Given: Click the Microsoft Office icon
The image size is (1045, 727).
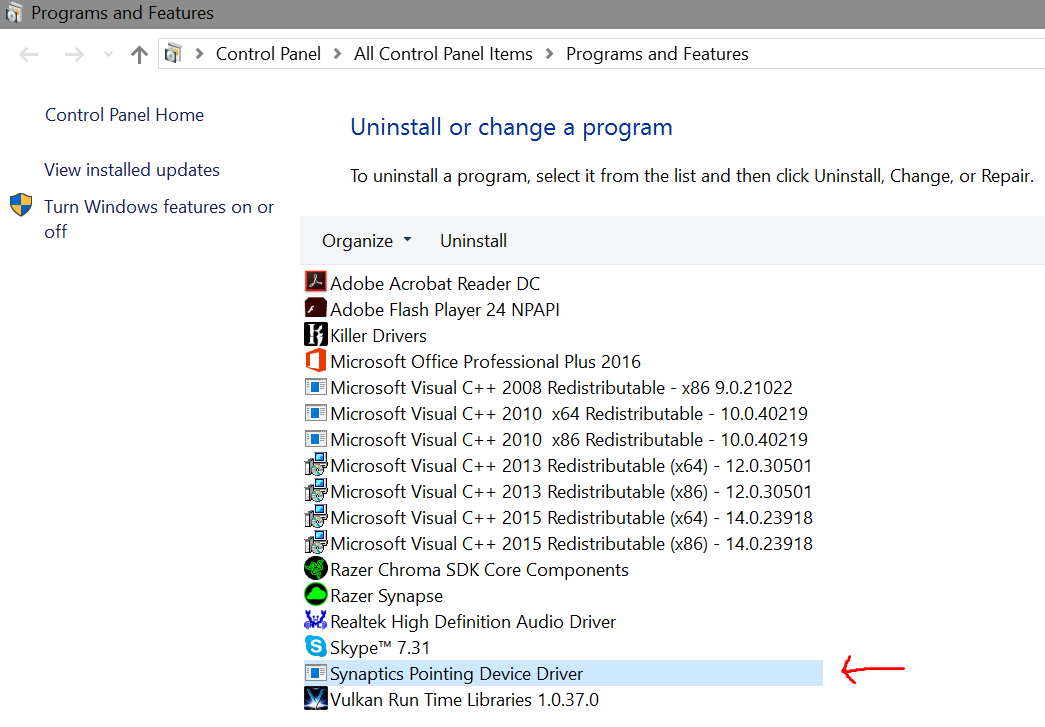Looking at the screenshot, I should pos(316,360).
